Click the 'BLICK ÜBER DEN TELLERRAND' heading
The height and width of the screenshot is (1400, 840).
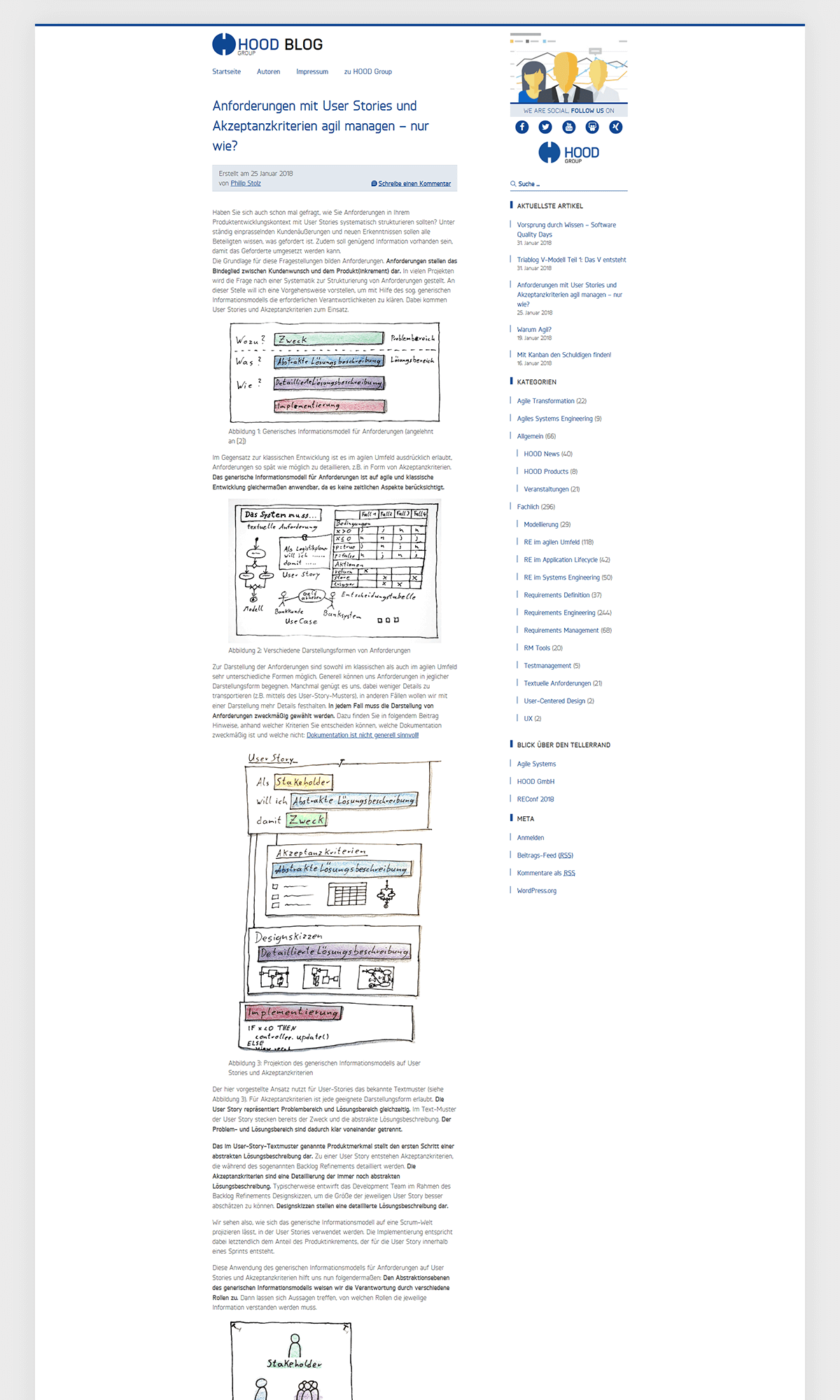(x=563, y=745)
